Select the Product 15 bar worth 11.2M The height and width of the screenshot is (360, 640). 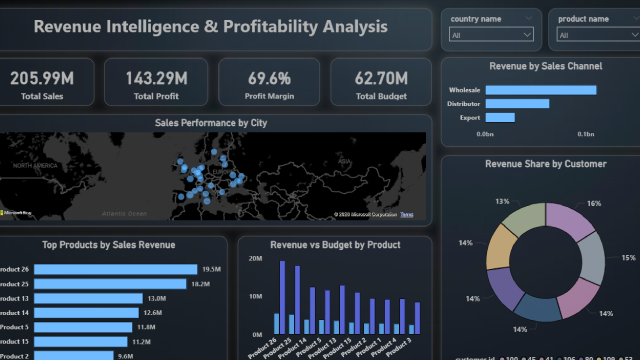pyautogui.click(x=81, y=342)
